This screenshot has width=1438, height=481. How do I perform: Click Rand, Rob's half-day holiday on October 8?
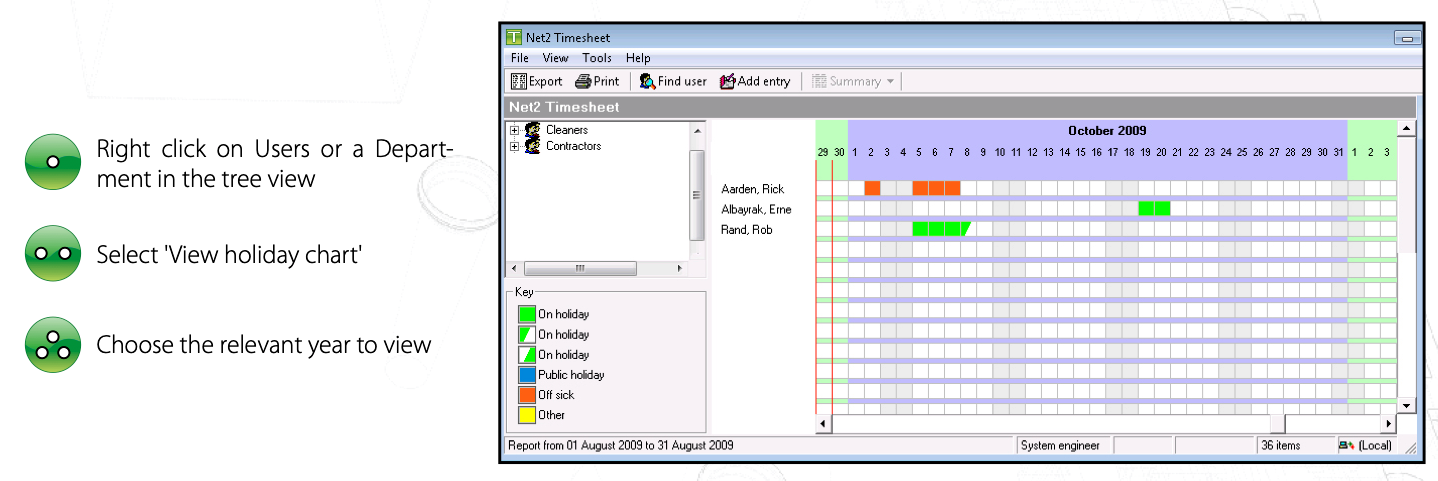point(967,229)
